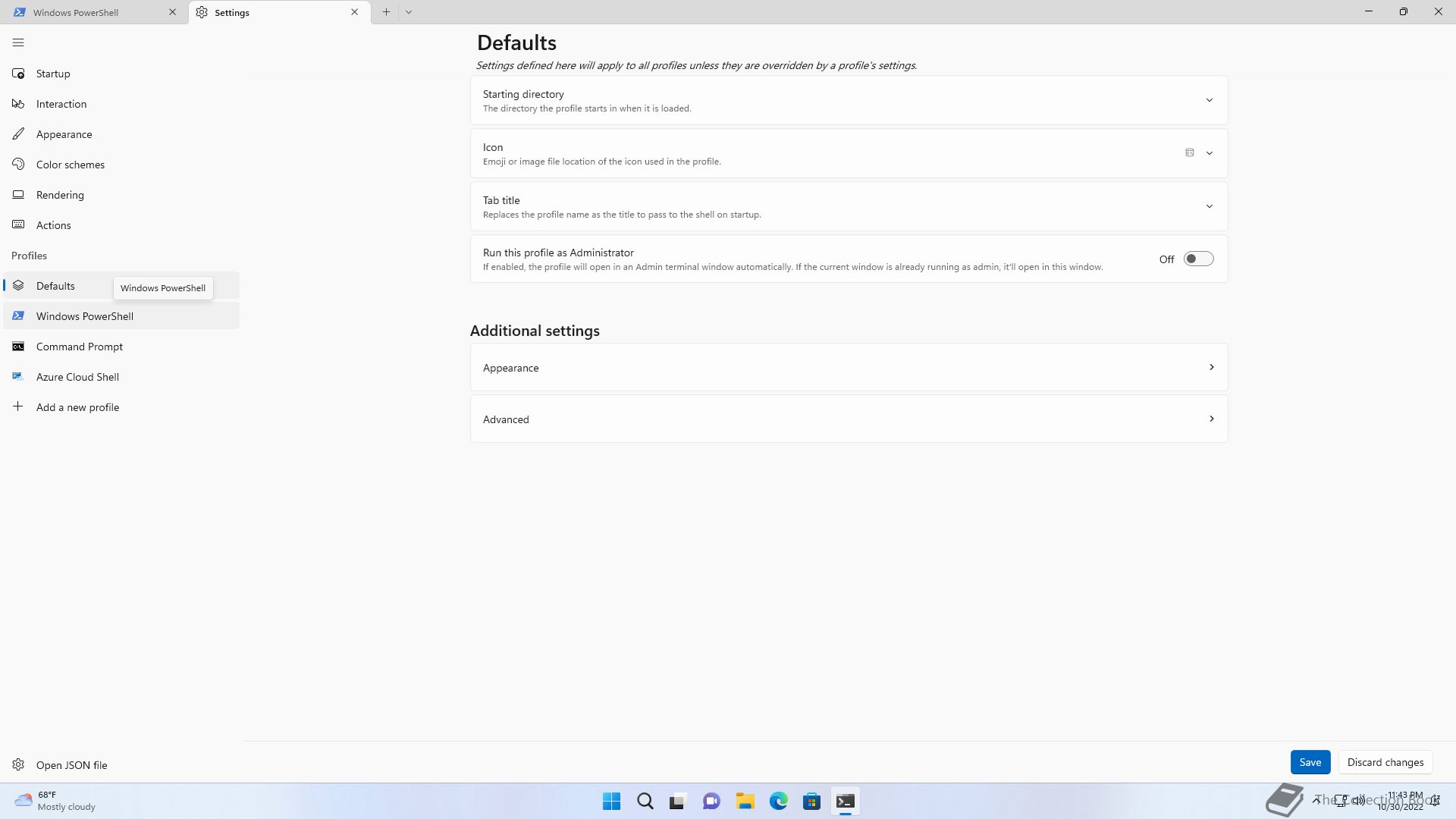Close the Windows PowerShell tab

(x=172, y=12)
